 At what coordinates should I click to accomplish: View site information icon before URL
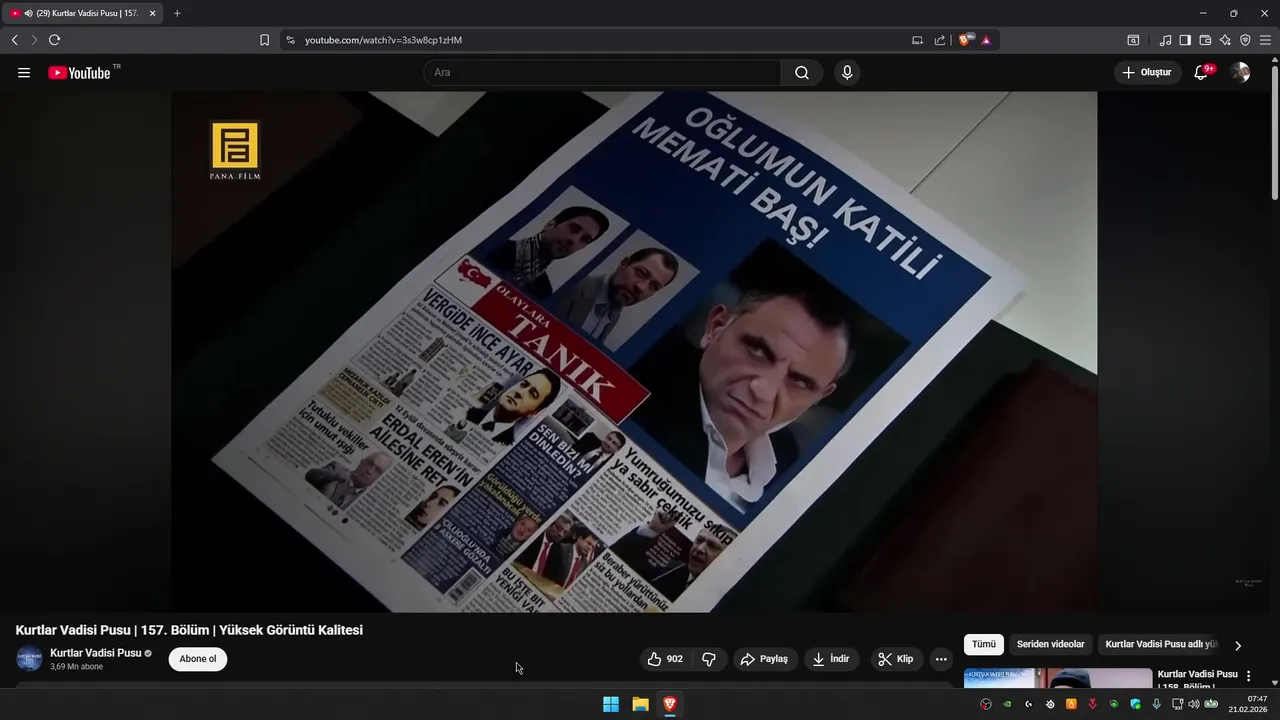pyautogui.click(x=290, y=40)
